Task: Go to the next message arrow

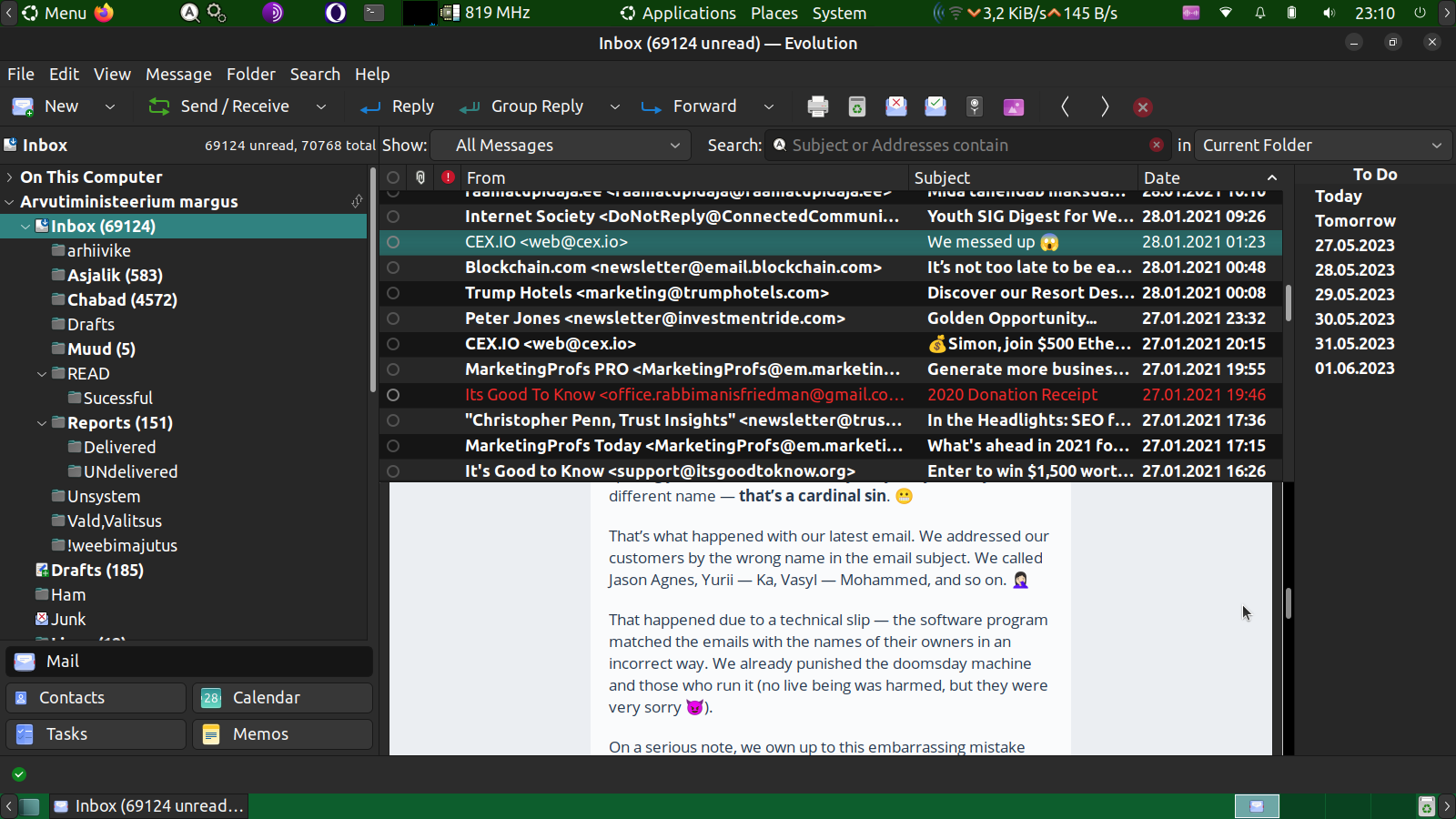Action: pyautogui.click(x=1104, y=106)
